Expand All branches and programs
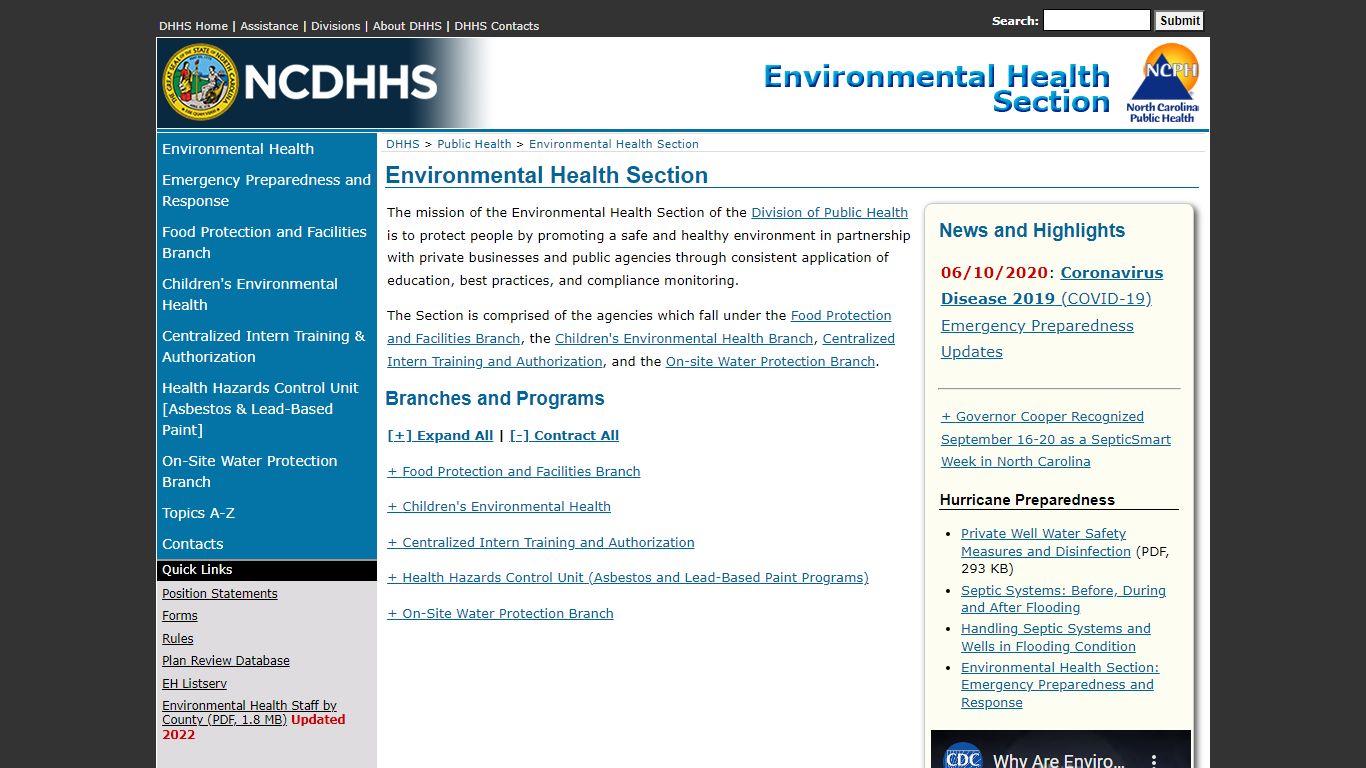This screenshot has width=1366, height=768. (440, 435)
